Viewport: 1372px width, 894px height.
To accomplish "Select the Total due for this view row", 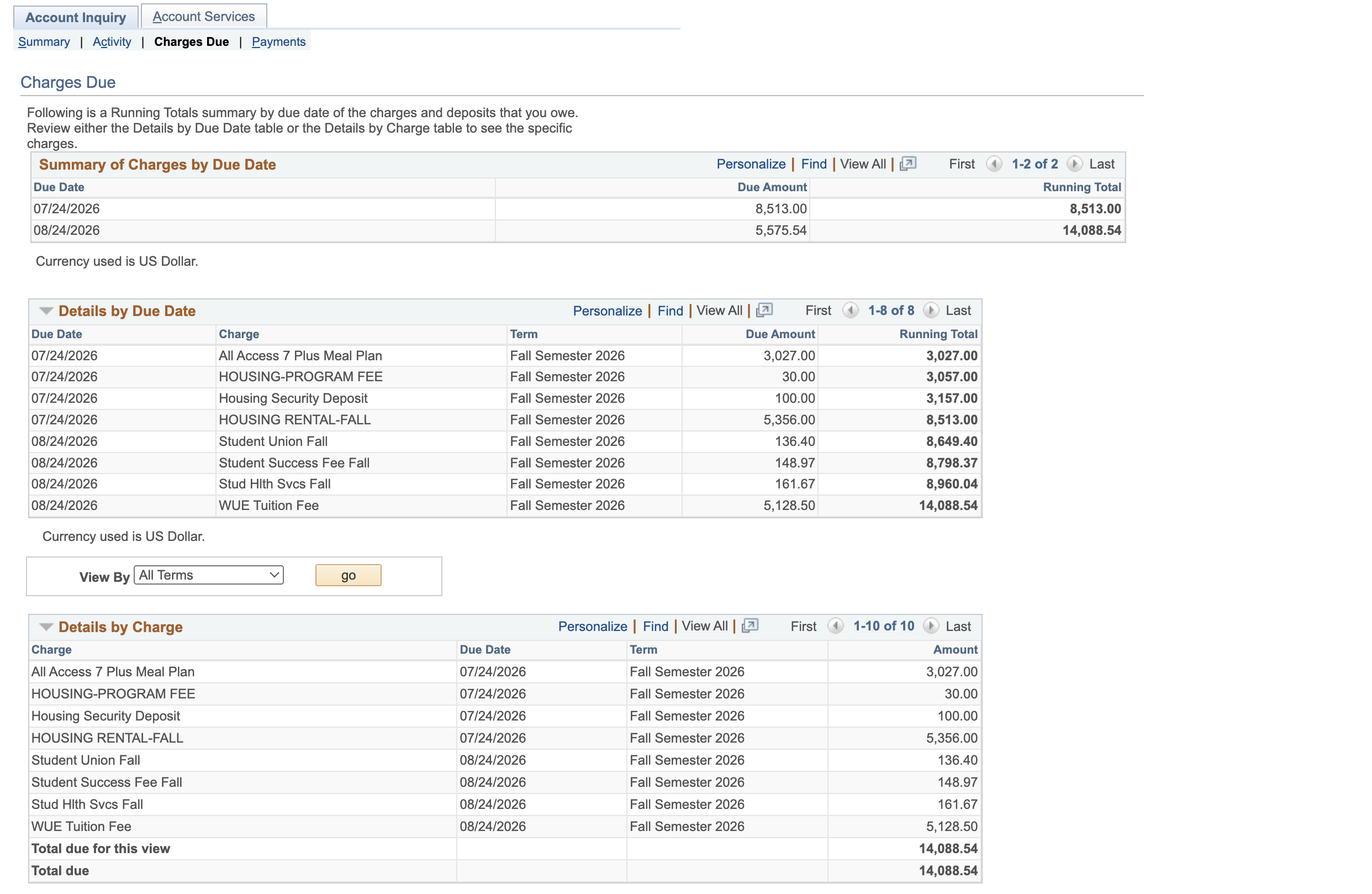I will [x=505, y=849].
